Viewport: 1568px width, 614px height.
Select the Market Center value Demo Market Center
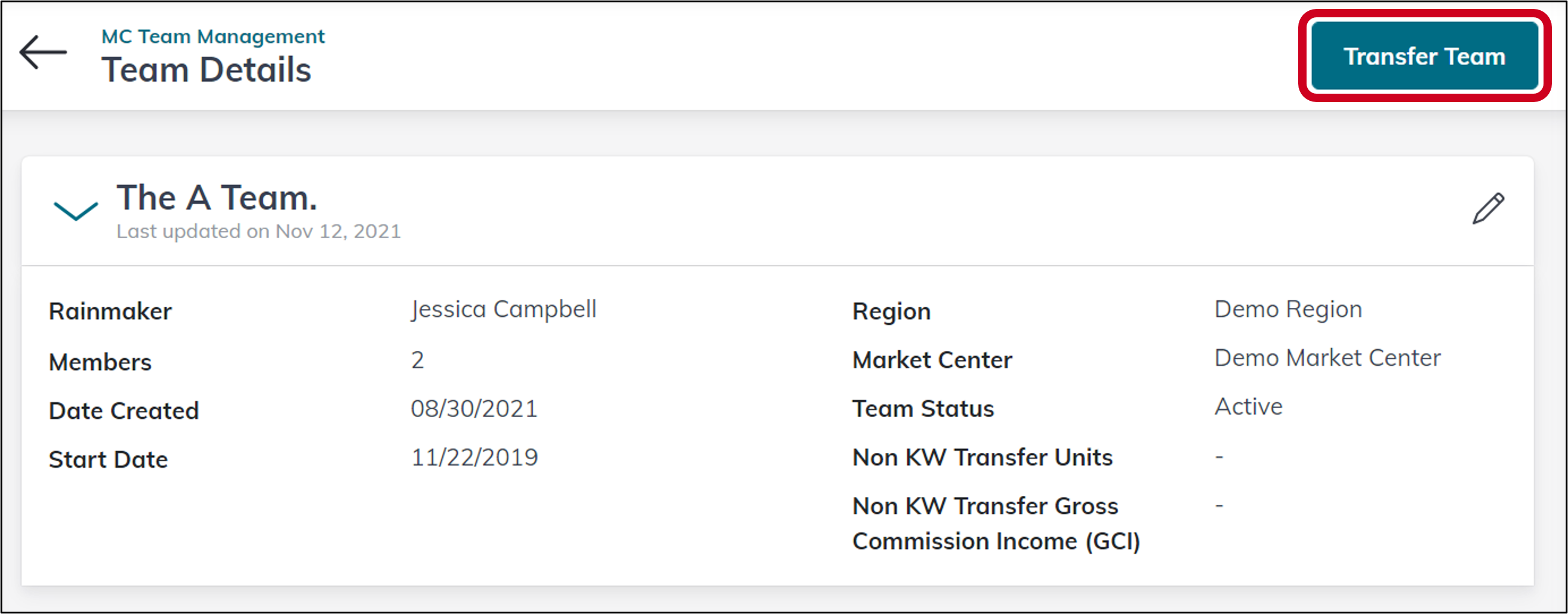click(x=1327, y=357)
